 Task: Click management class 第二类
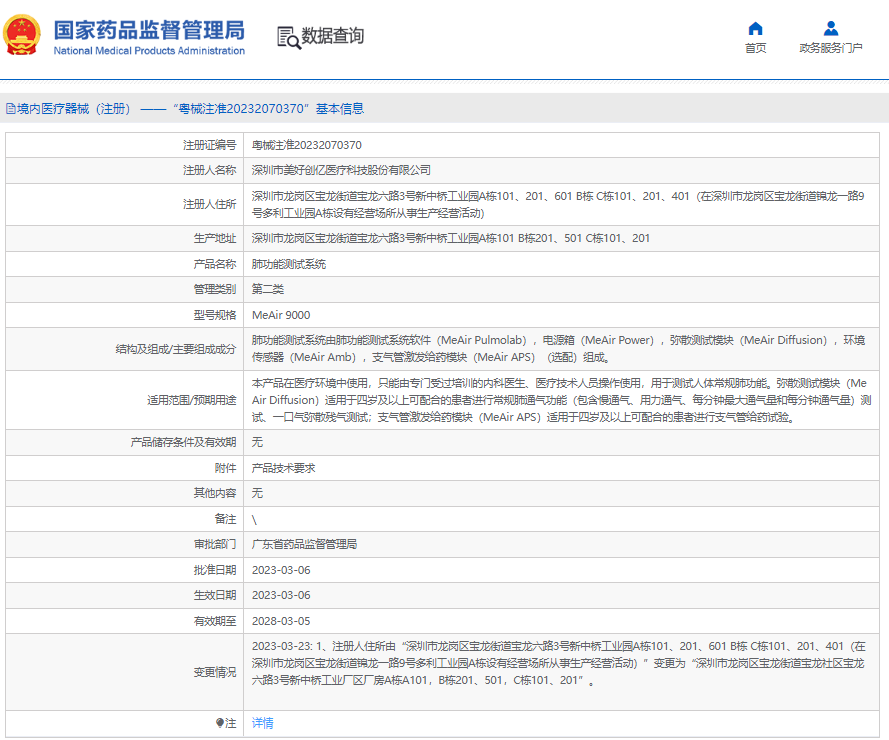tap(268, 289)
